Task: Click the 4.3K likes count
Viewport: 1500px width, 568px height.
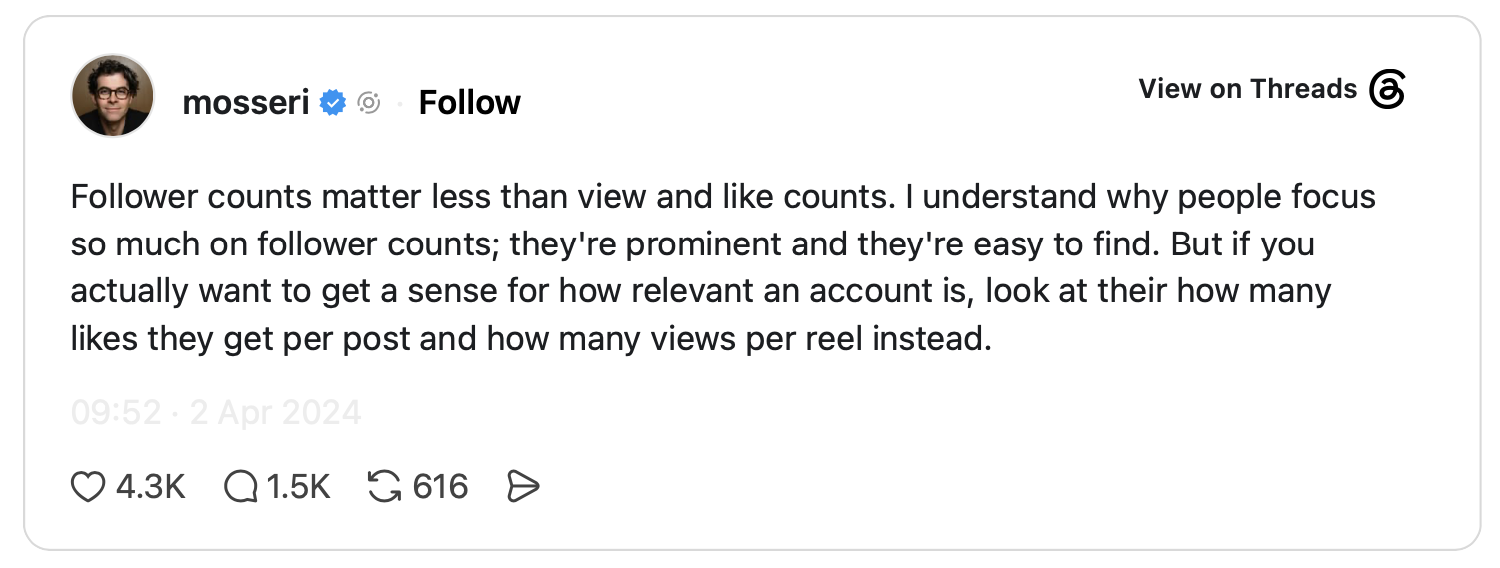Action: coord(151,487)
